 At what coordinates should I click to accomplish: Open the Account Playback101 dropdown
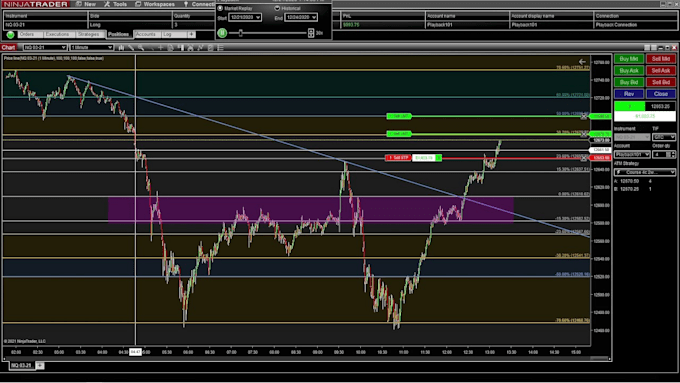632,154
